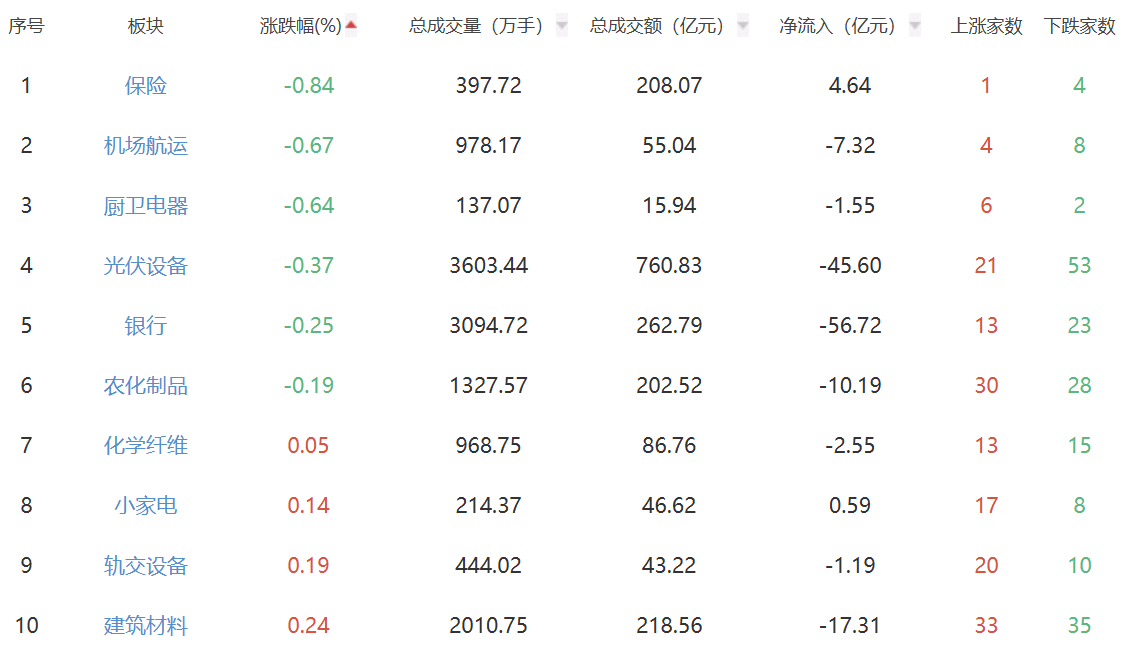Screen dimensions: 1124x654
Task: Click the 板块 column header
Action: pos(146,27)
